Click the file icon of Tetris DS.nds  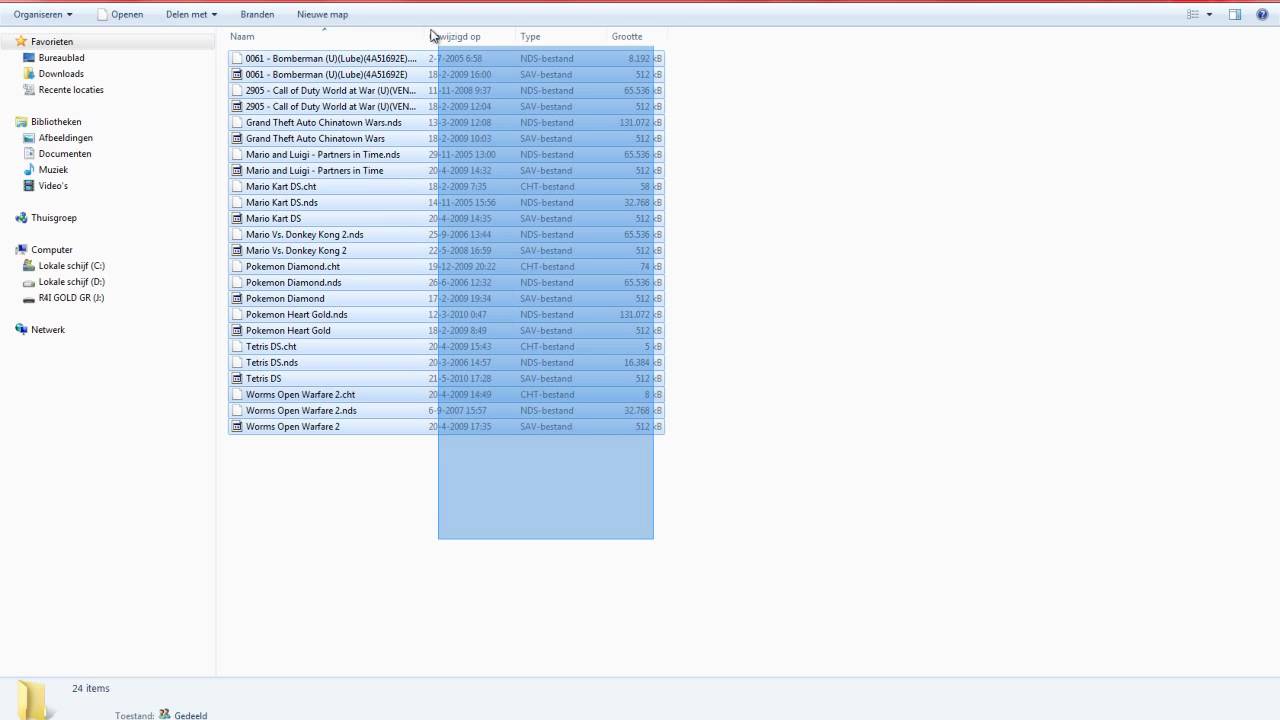point(237,362)
